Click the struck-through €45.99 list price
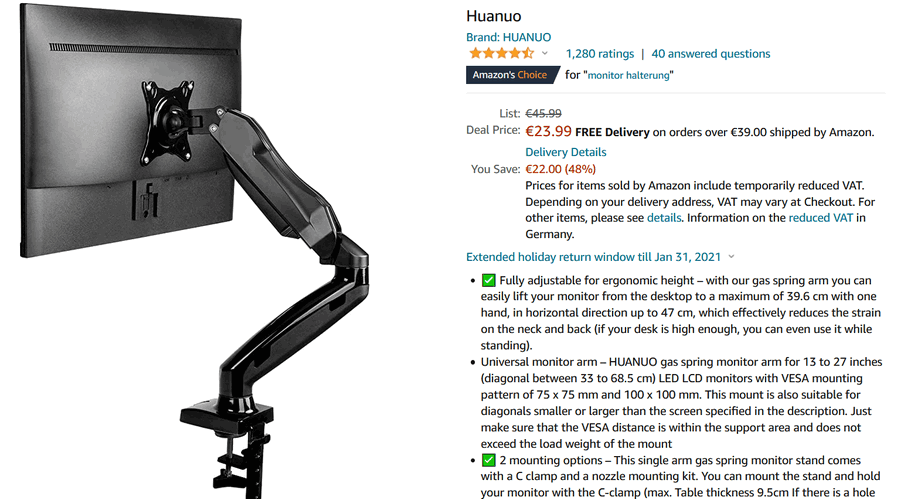The image size is (900, 499). pos(543,114)
